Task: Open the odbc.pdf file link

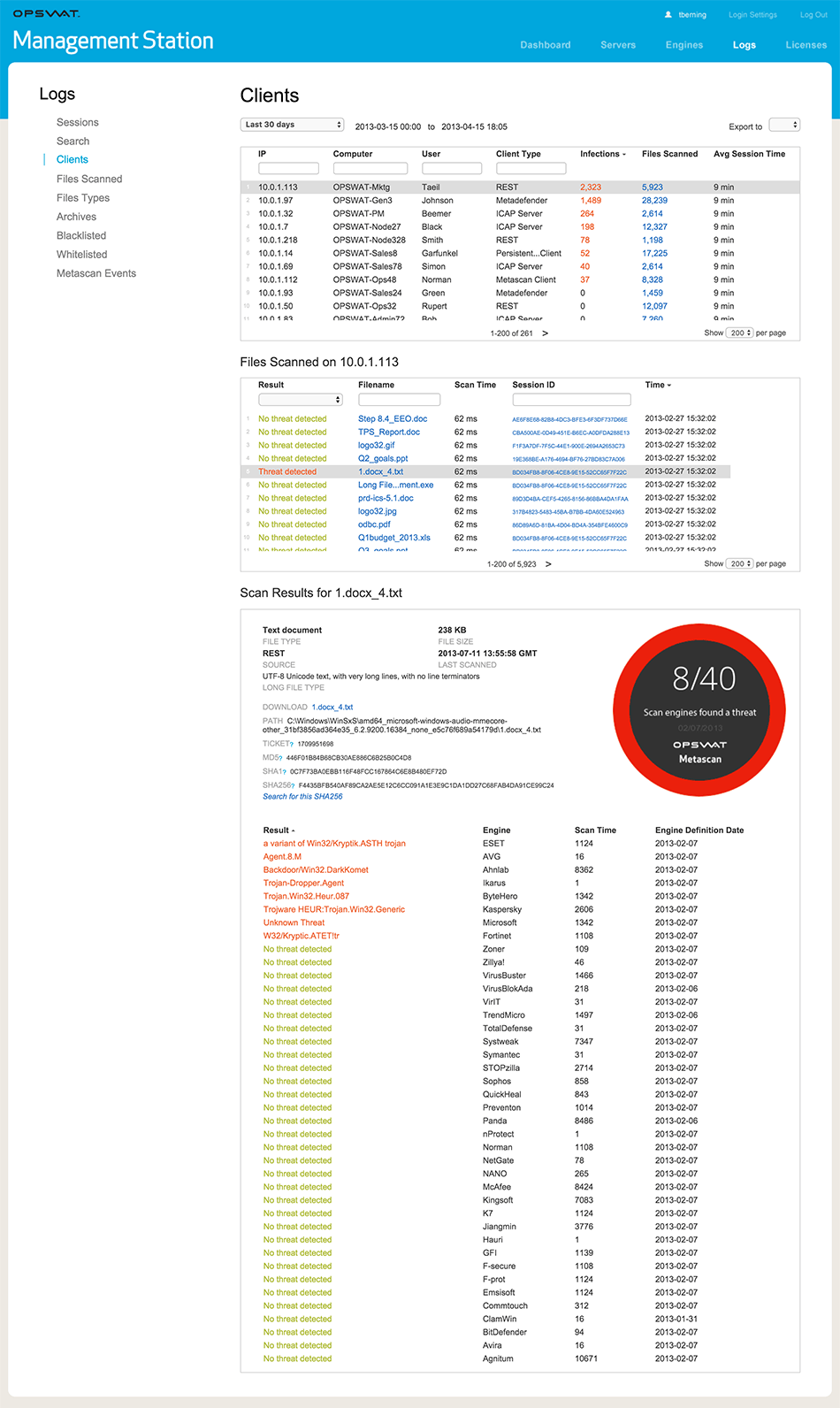Action: tap(374, 524)
